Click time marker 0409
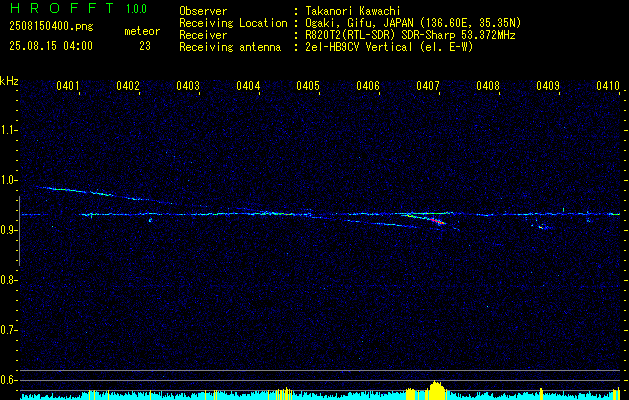 click(548, 85)
